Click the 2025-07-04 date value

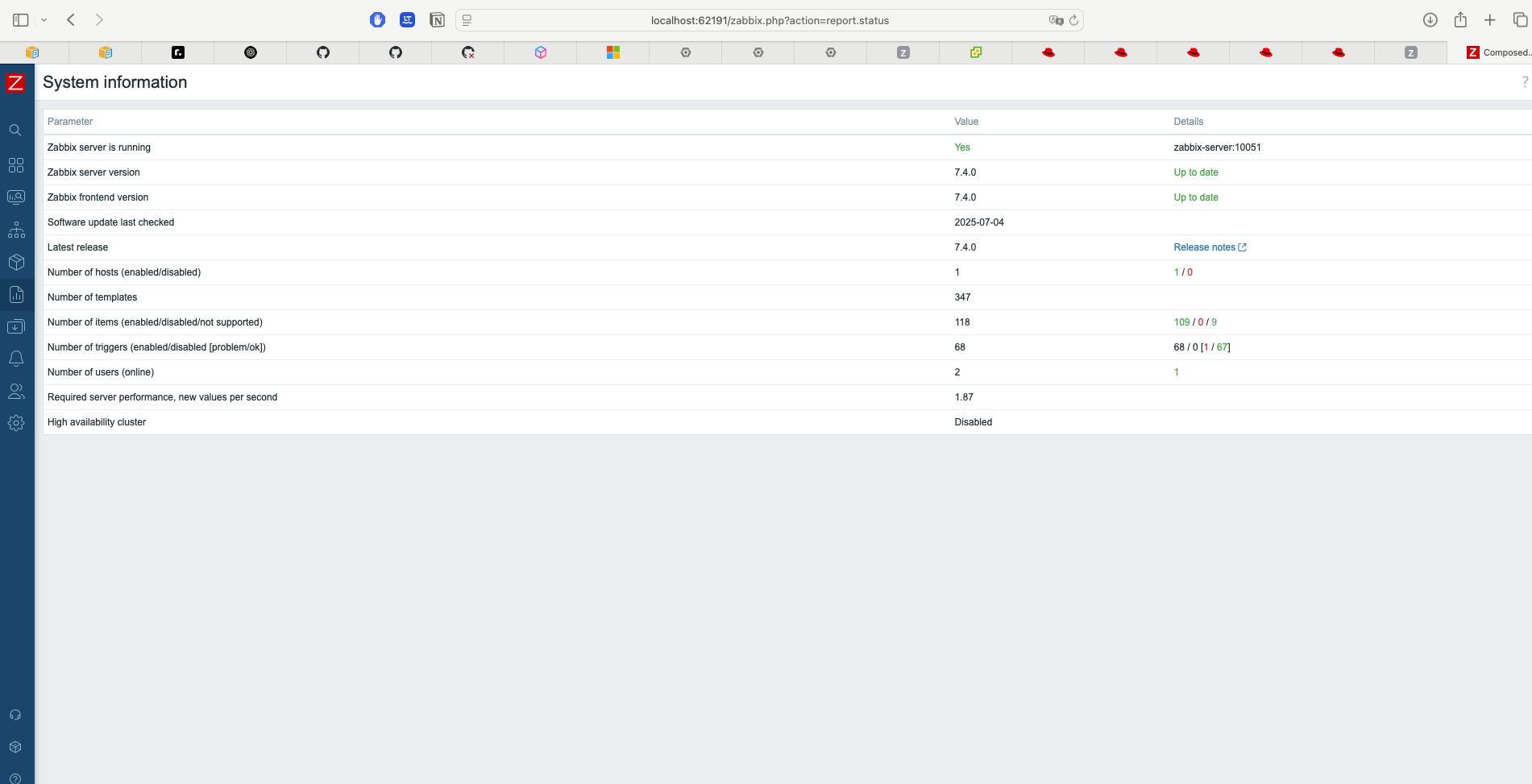coord(979,222)
